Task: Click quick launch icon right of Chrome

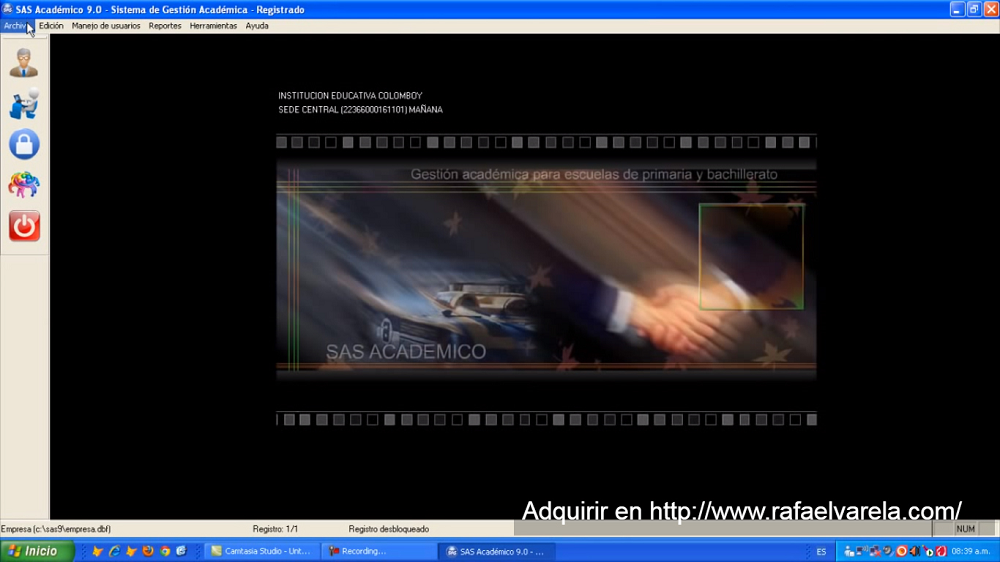Action: tap(182, 551)
